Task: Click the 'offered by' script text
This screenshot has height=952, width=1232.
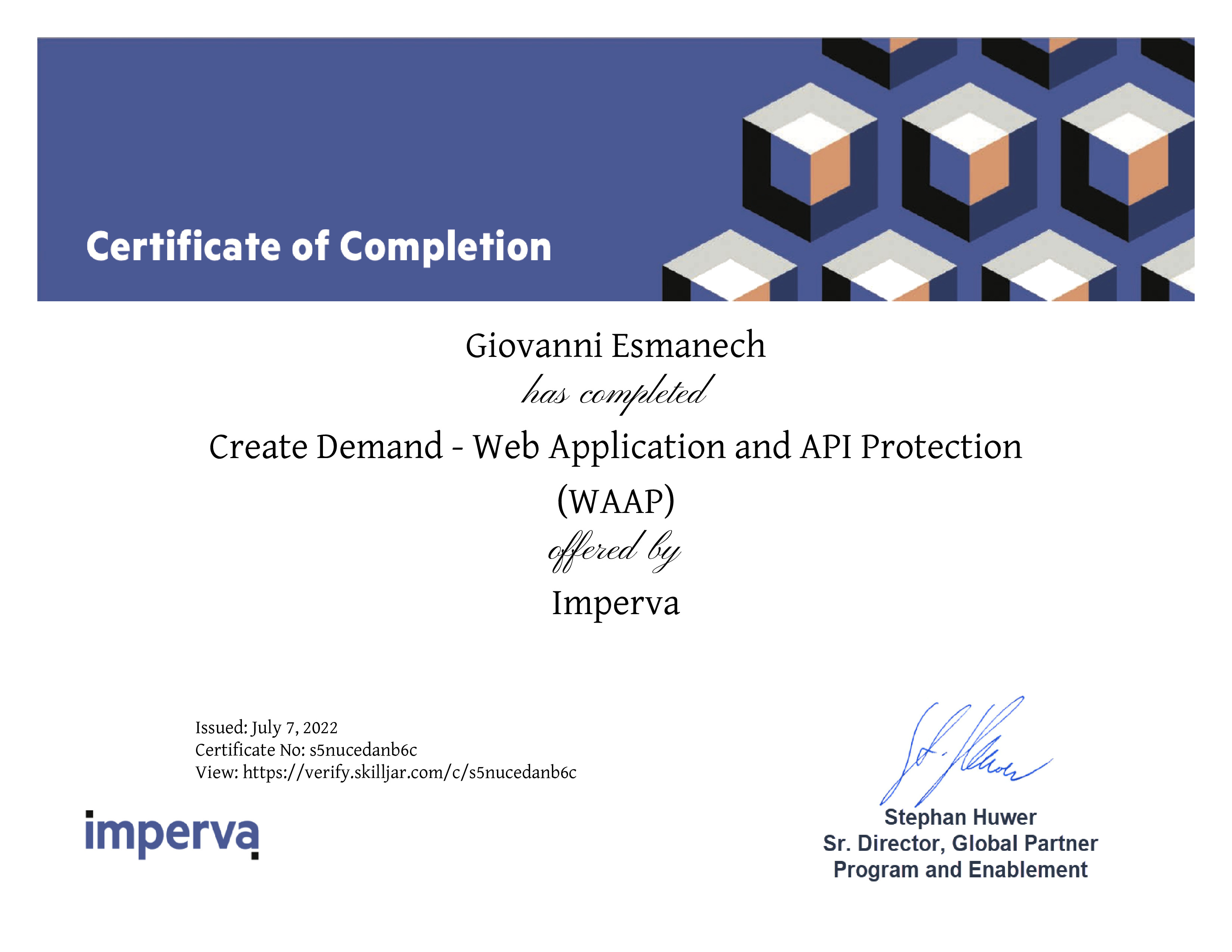Action: [615, 551]
